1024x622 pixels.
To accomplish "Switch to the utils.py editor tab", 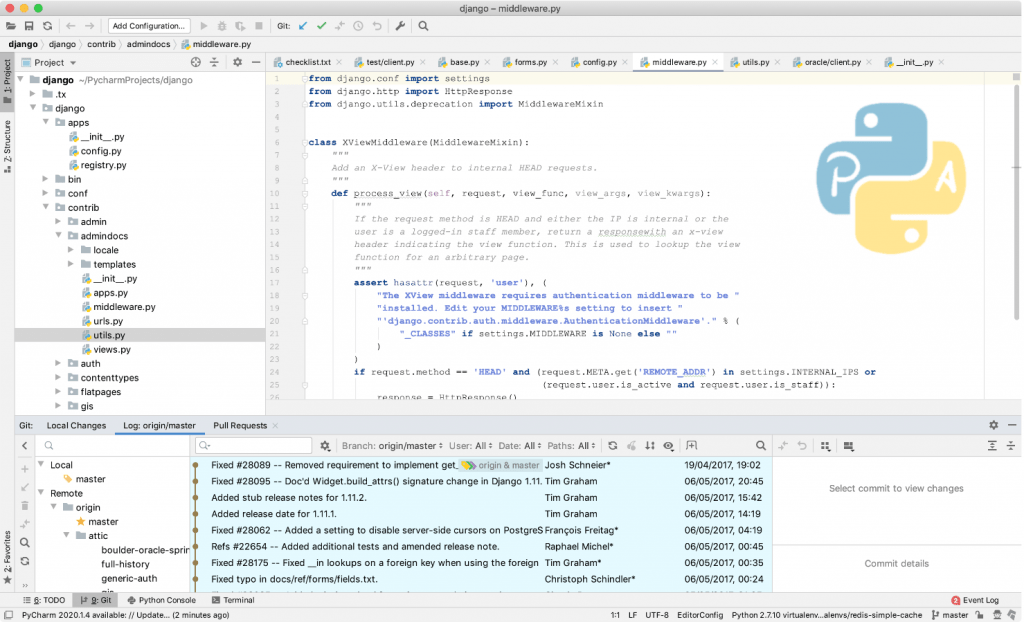I will pos(757,61).
